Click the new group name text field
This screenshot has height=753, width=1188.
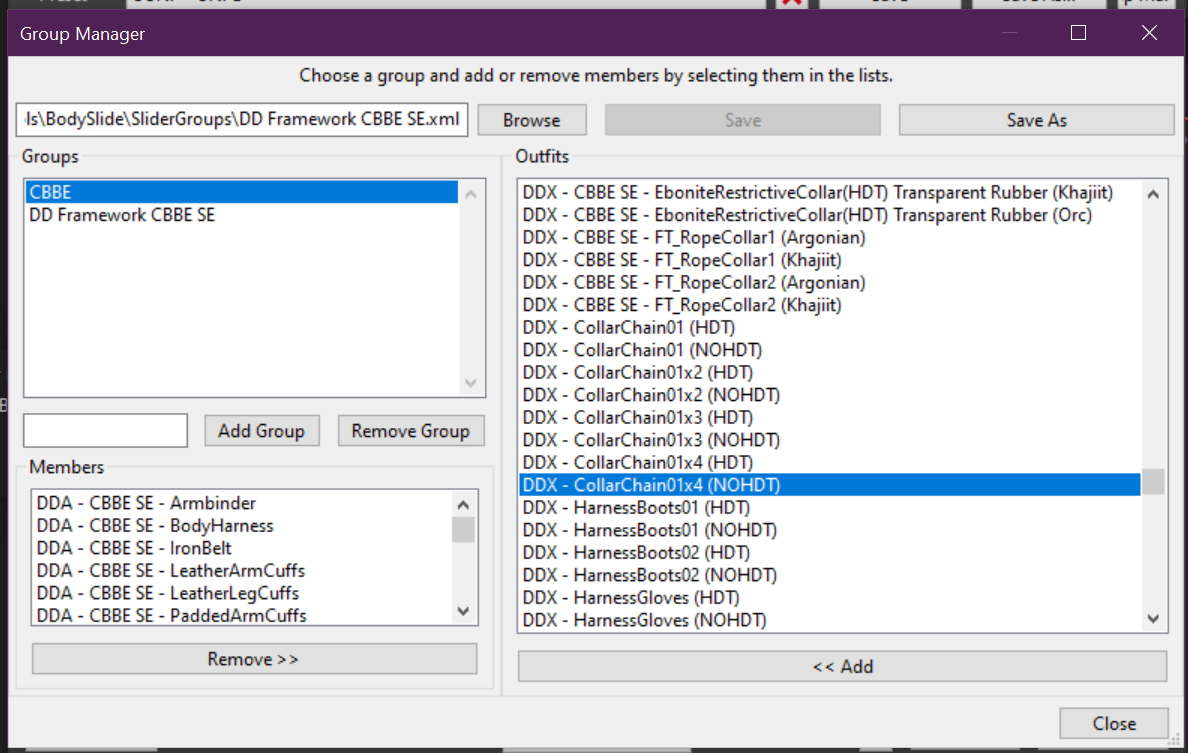[x=105, y=430]
